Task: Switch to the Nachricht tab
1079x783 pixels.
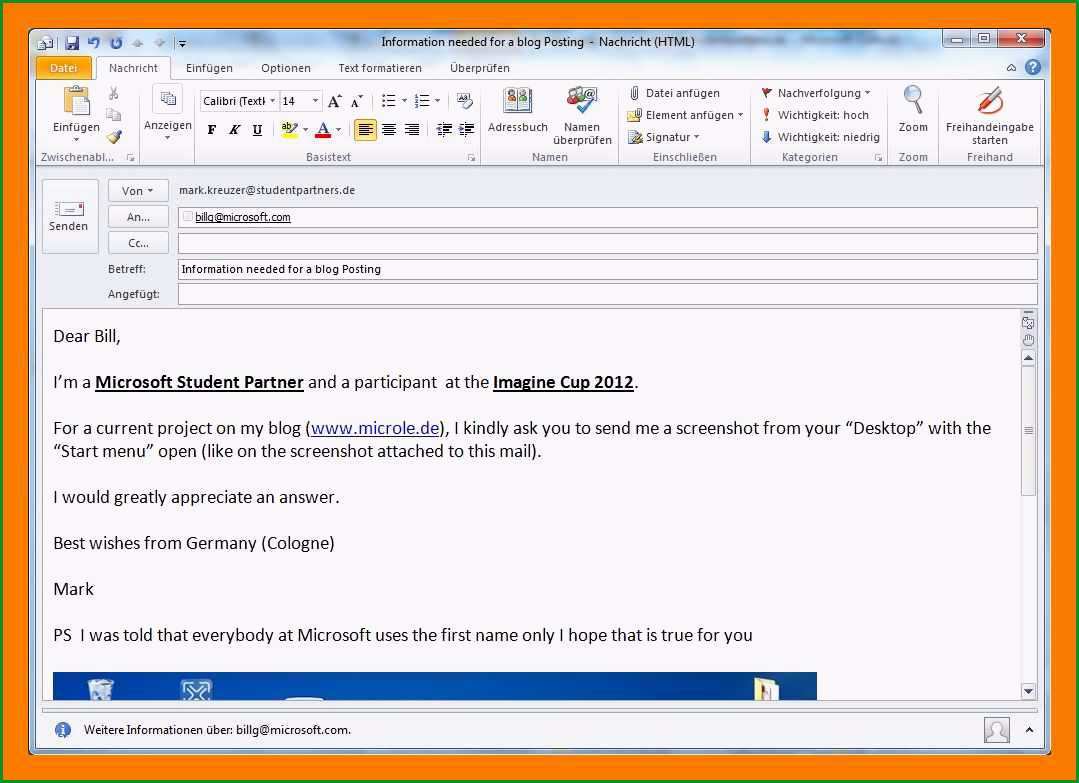Action: pos(133,68)
